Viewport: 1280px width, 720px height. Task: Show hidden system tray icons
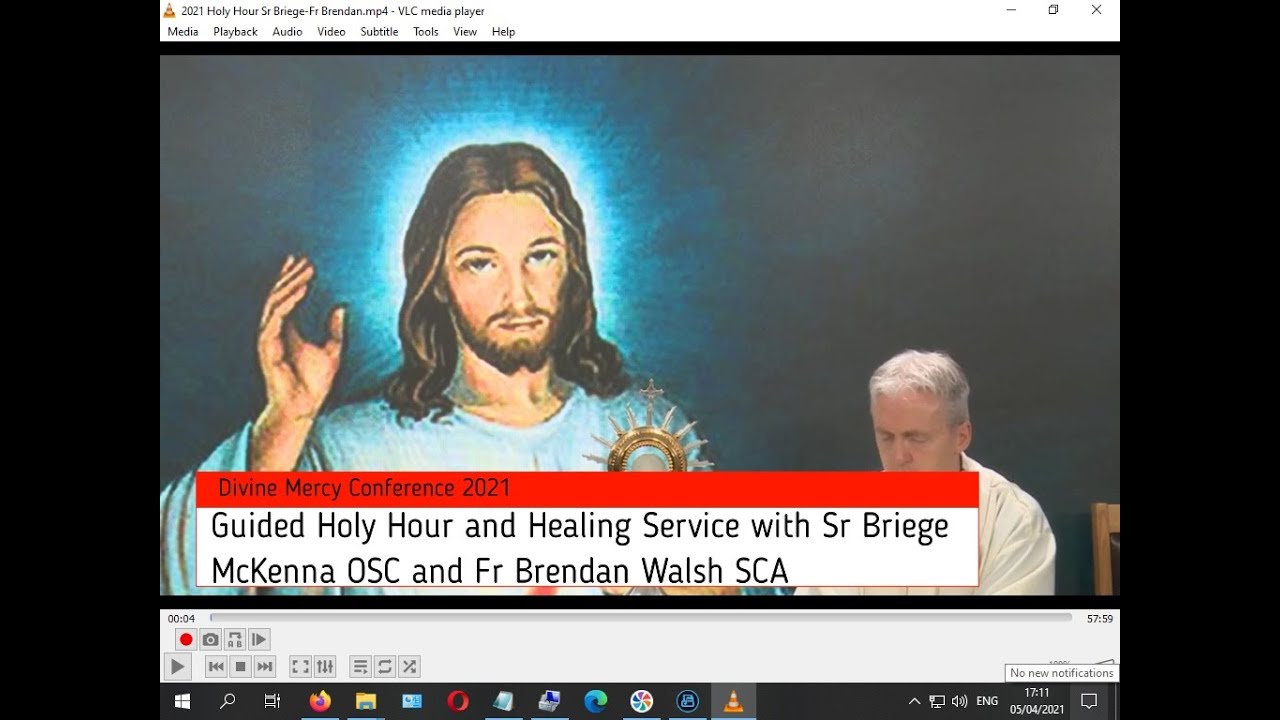(914, 702)
